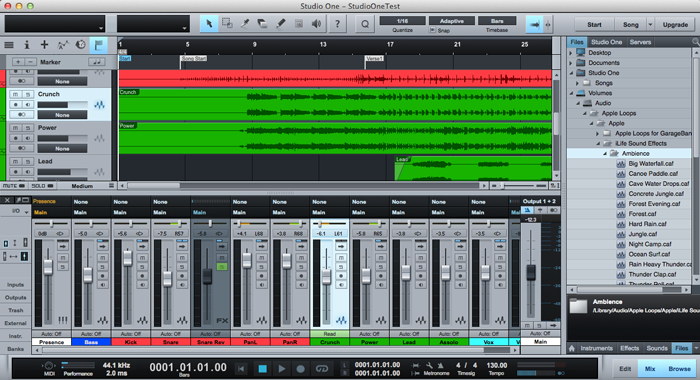The height and width of the screenshot is (380, 700).
Task: Open the Crunch channel editor waveform icon
Action: point(341,320)
